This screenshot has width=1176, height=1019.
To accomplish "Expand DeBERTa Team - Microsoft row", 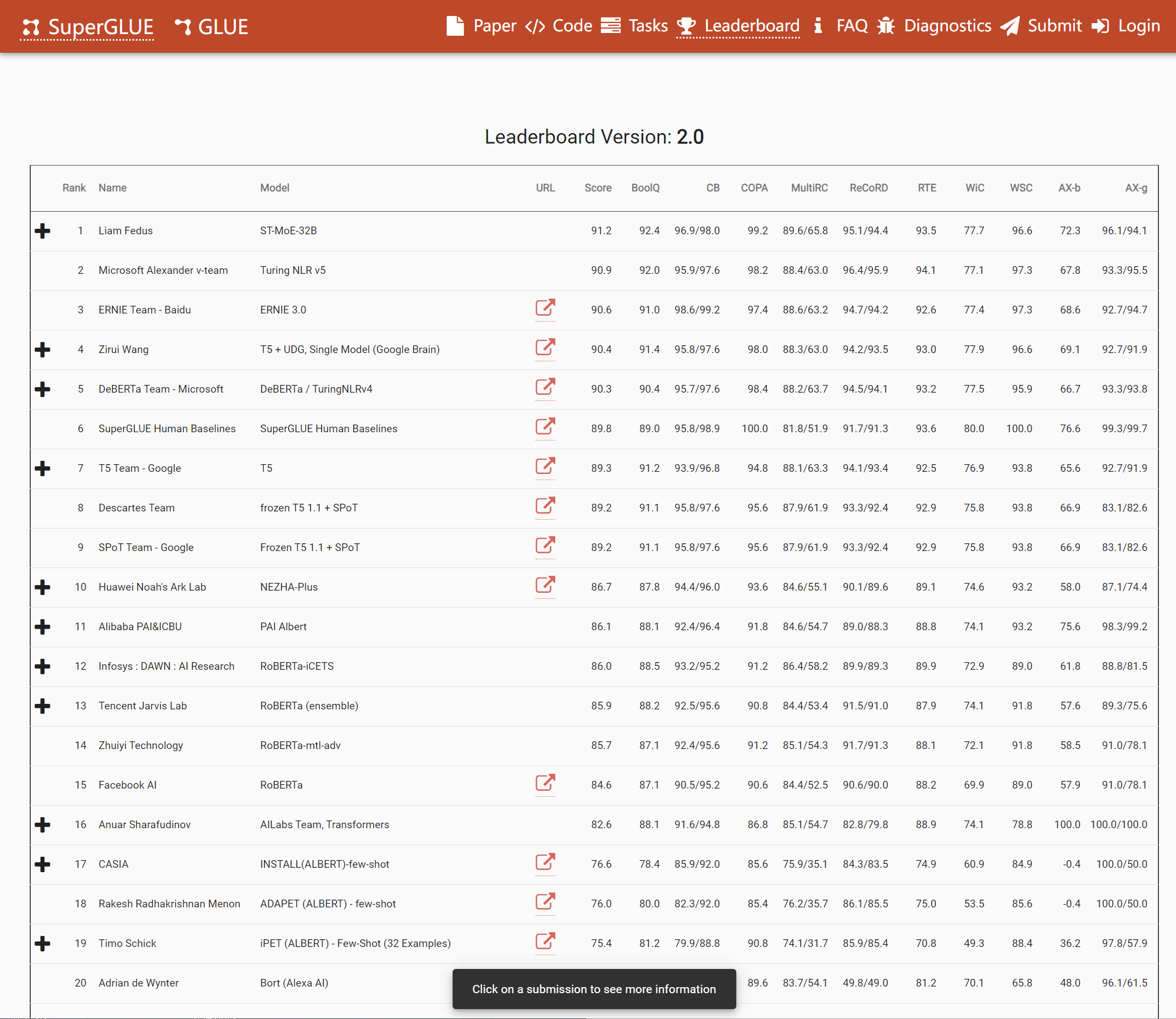I will (43, 389).
